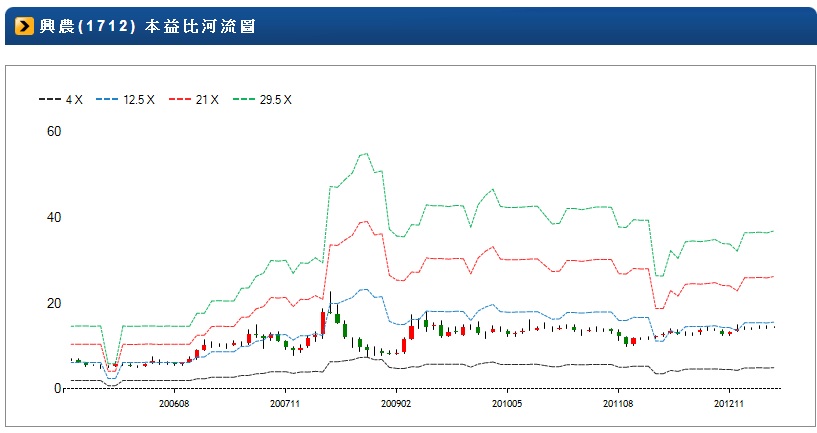Click the 4 X legend entry
This screenshot has height=433, width=817.
pos(60,100)
